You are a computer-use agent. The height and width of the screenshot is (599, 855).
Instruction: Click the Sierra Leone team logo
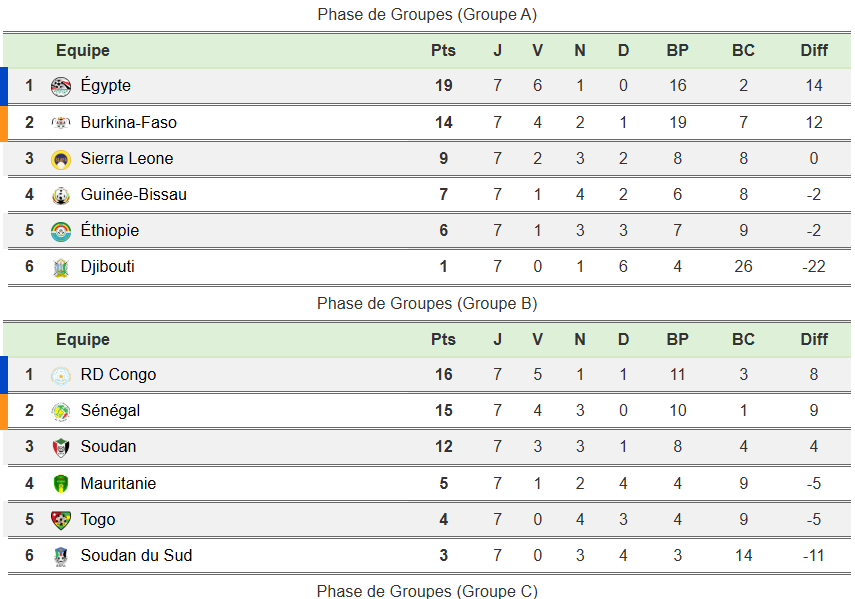pos(61,159)
